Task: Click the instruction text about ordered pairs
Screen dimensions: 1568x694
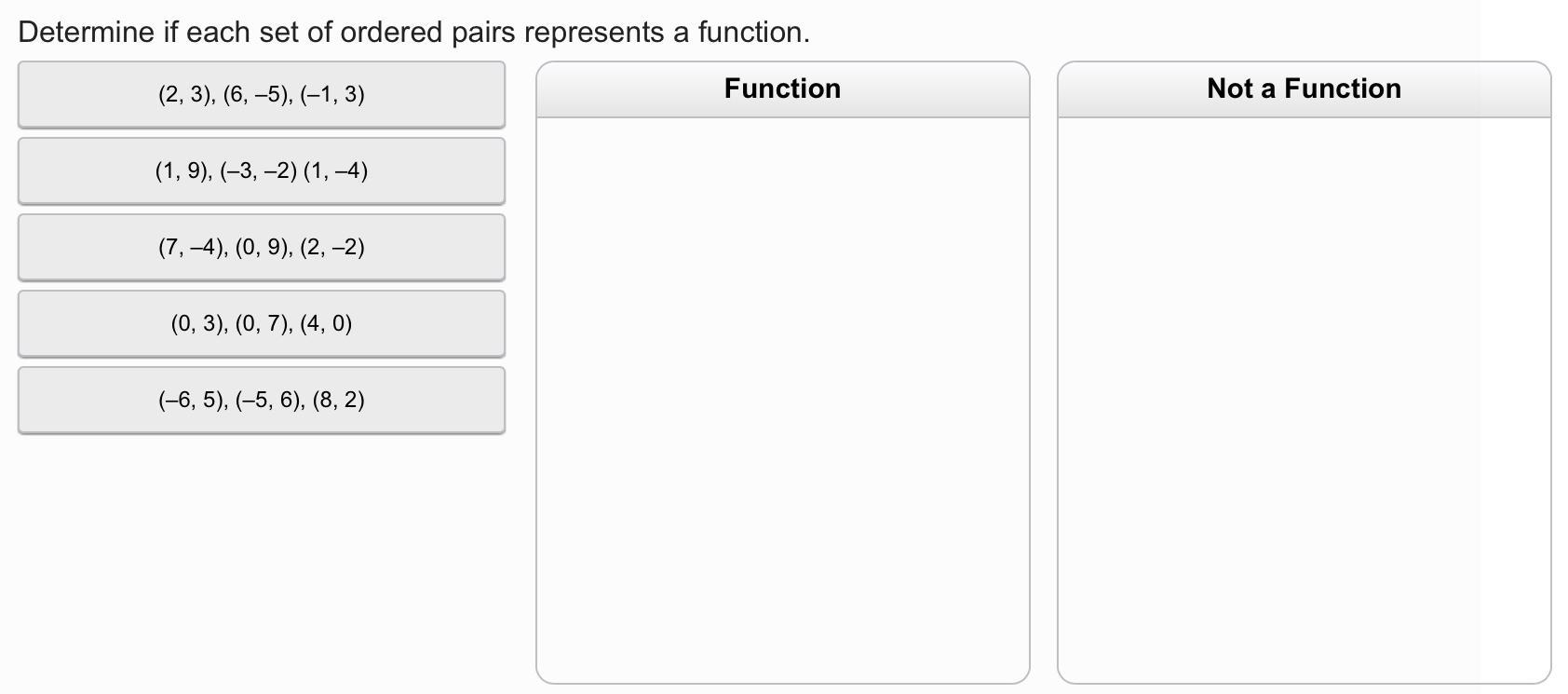Action: (413, 32)
